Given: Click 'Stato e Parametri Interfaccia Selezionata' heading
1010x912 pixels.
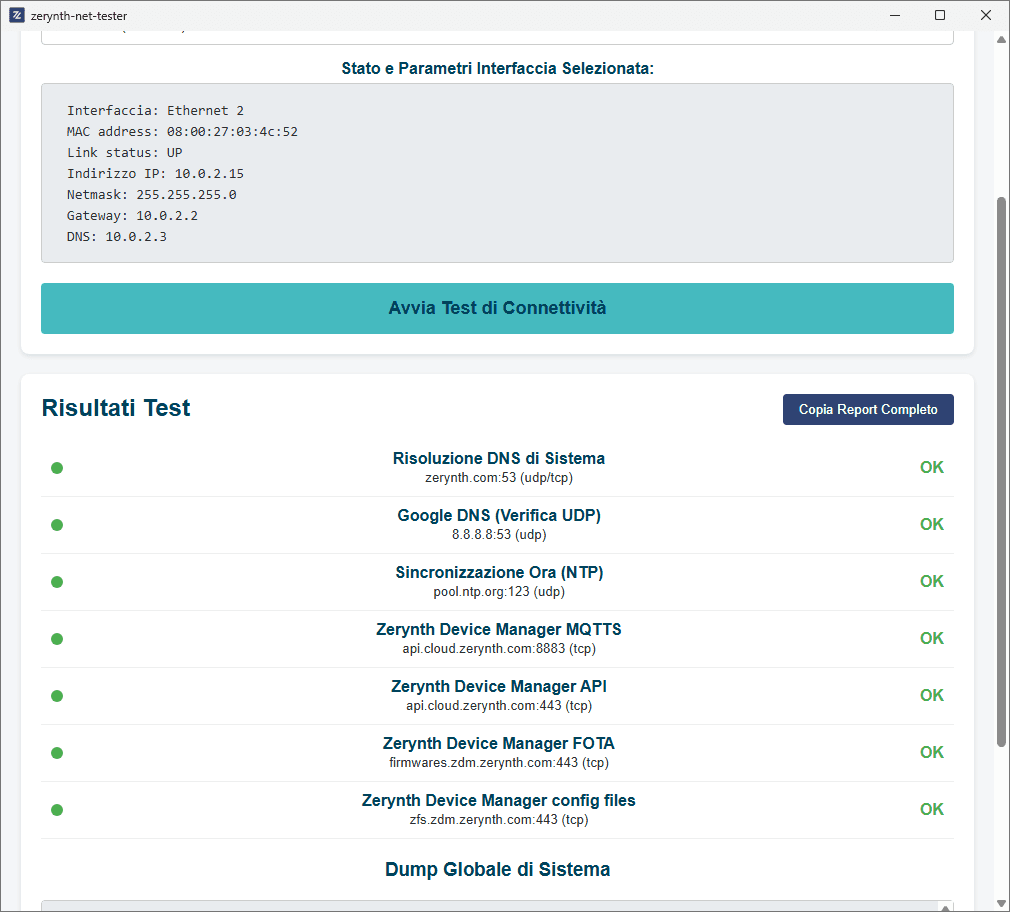Looking at the screenshot, I should 497,68.
